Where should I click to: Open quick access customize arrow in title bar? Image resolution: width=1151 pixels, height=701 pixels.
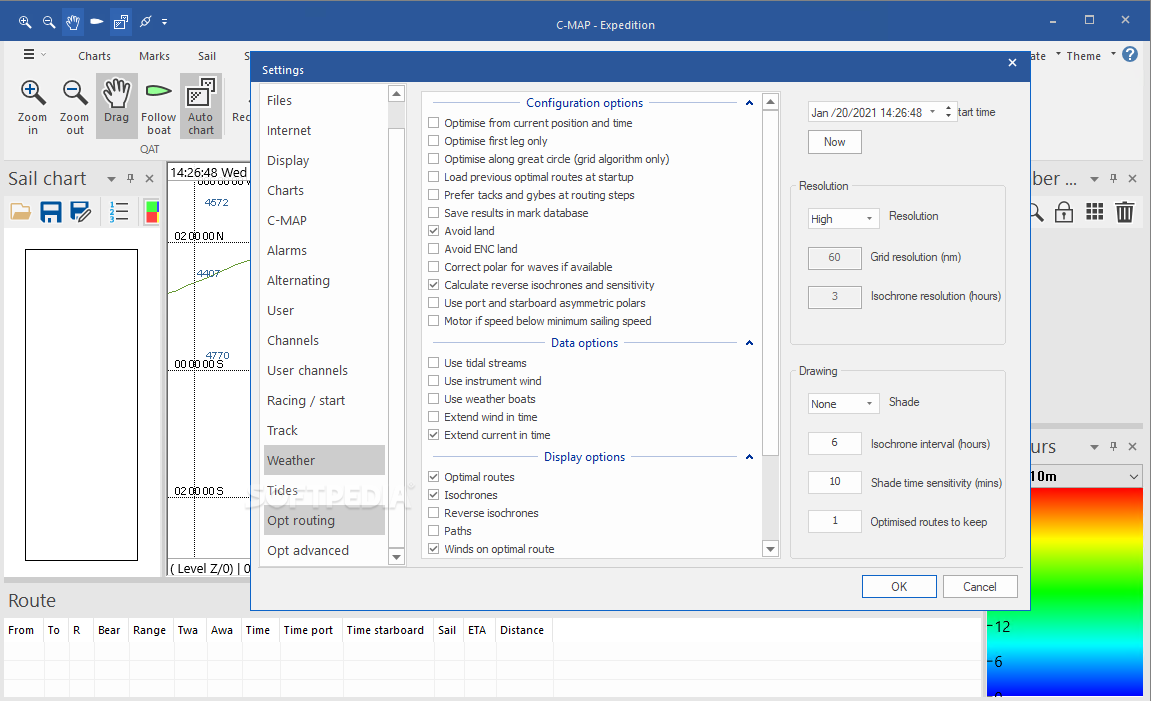[x=164, y=22]
